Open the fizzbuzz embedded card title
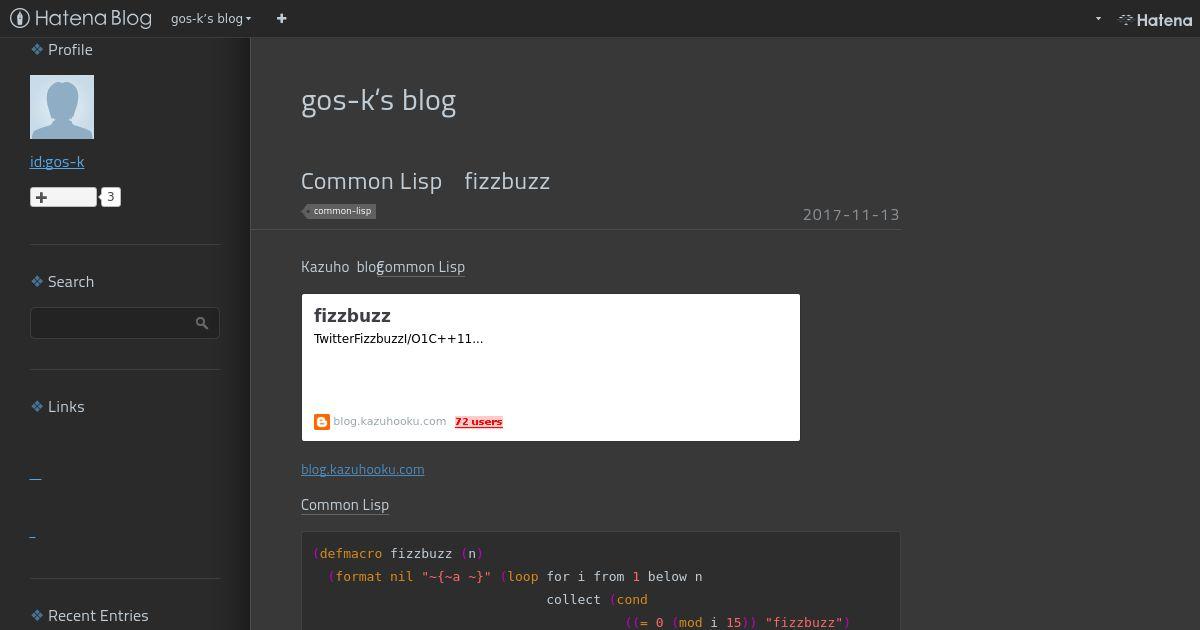 click(352, 316)
